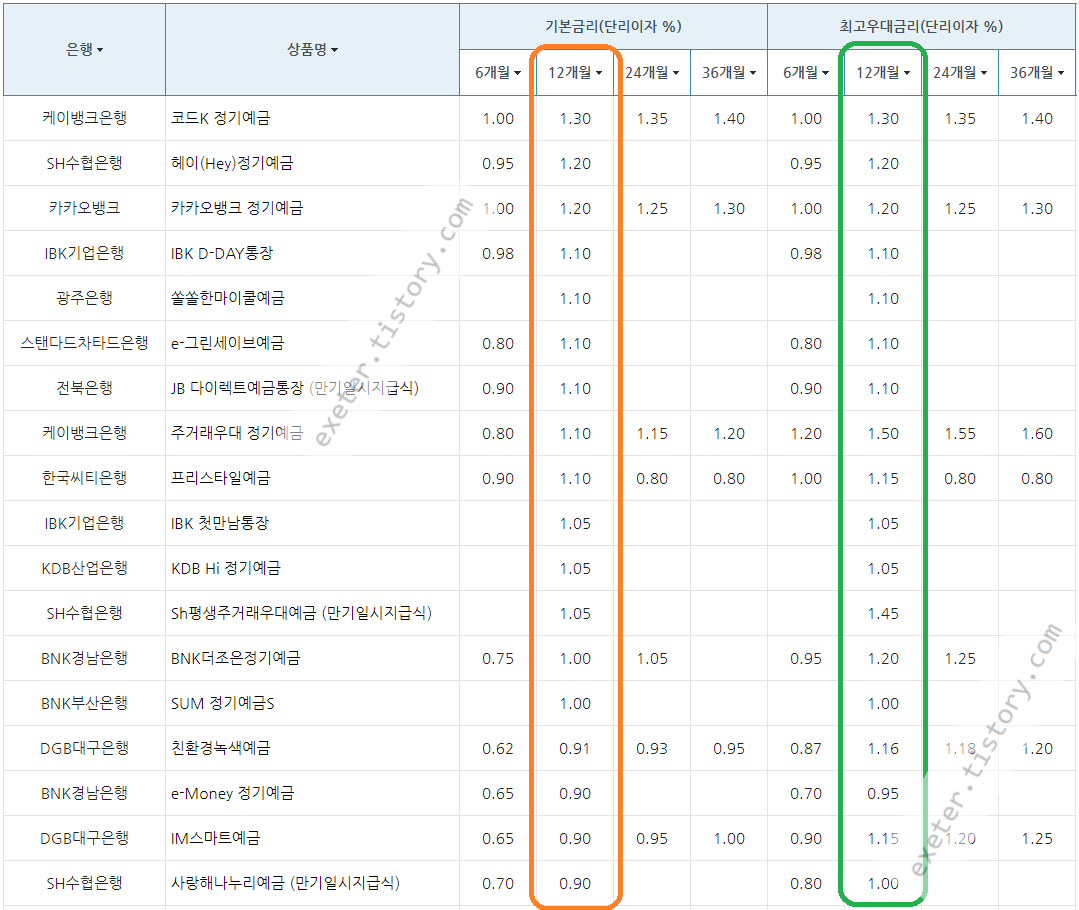The height and width of the screenshot is (910, 1079).
Task: Click 주거래우대 정기예금 top 12-month rate 1.50
Action: [883, 433]
